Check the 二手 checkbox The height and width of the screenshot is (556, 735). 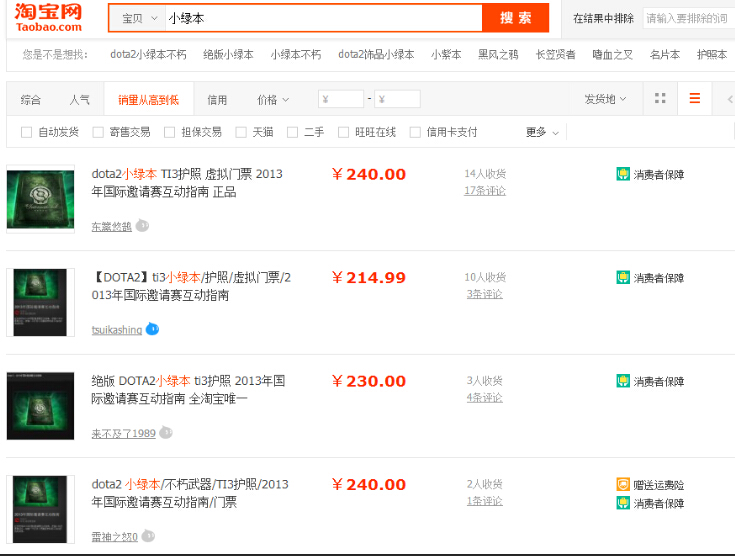[x=292, y=132]
